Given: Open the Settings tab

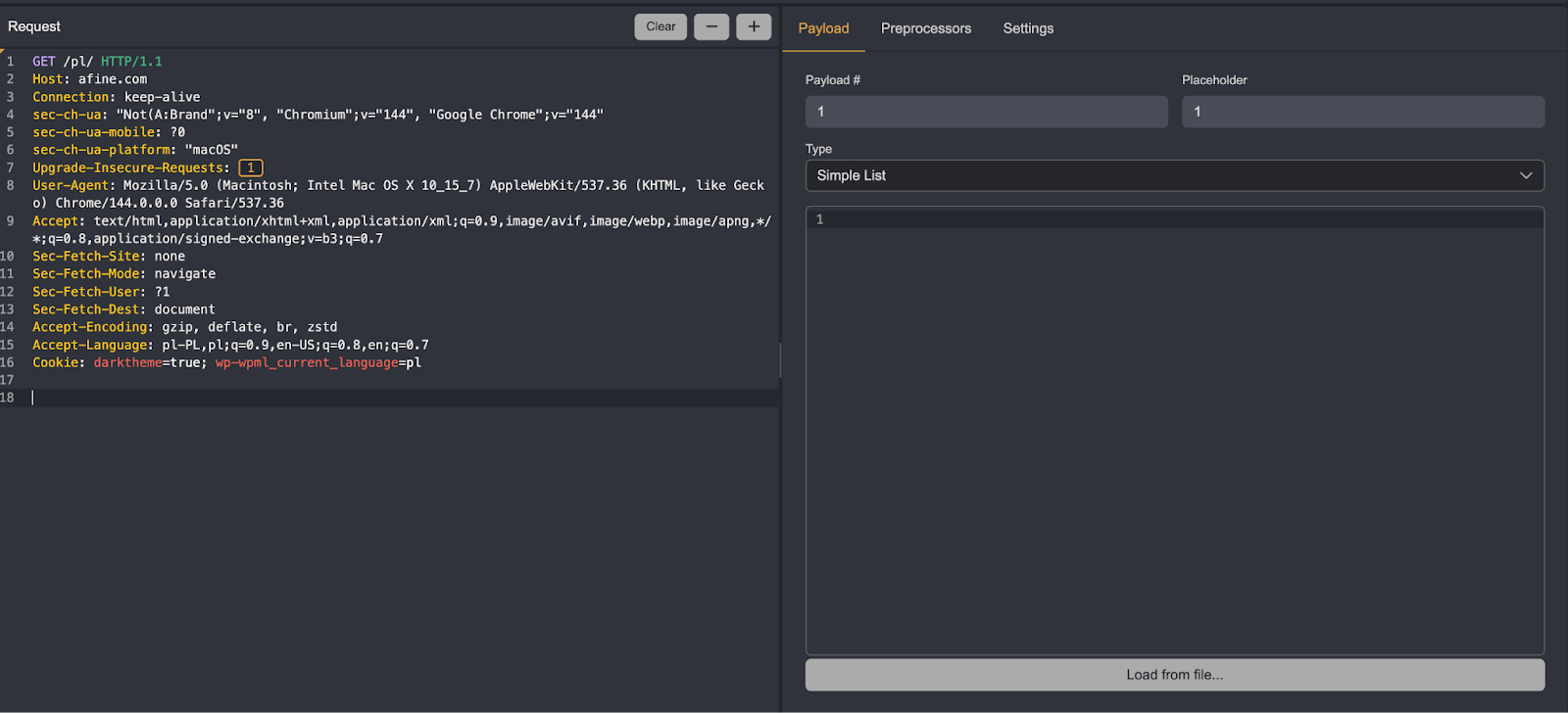Looking at the screenshot, I should click(1028, 28).
